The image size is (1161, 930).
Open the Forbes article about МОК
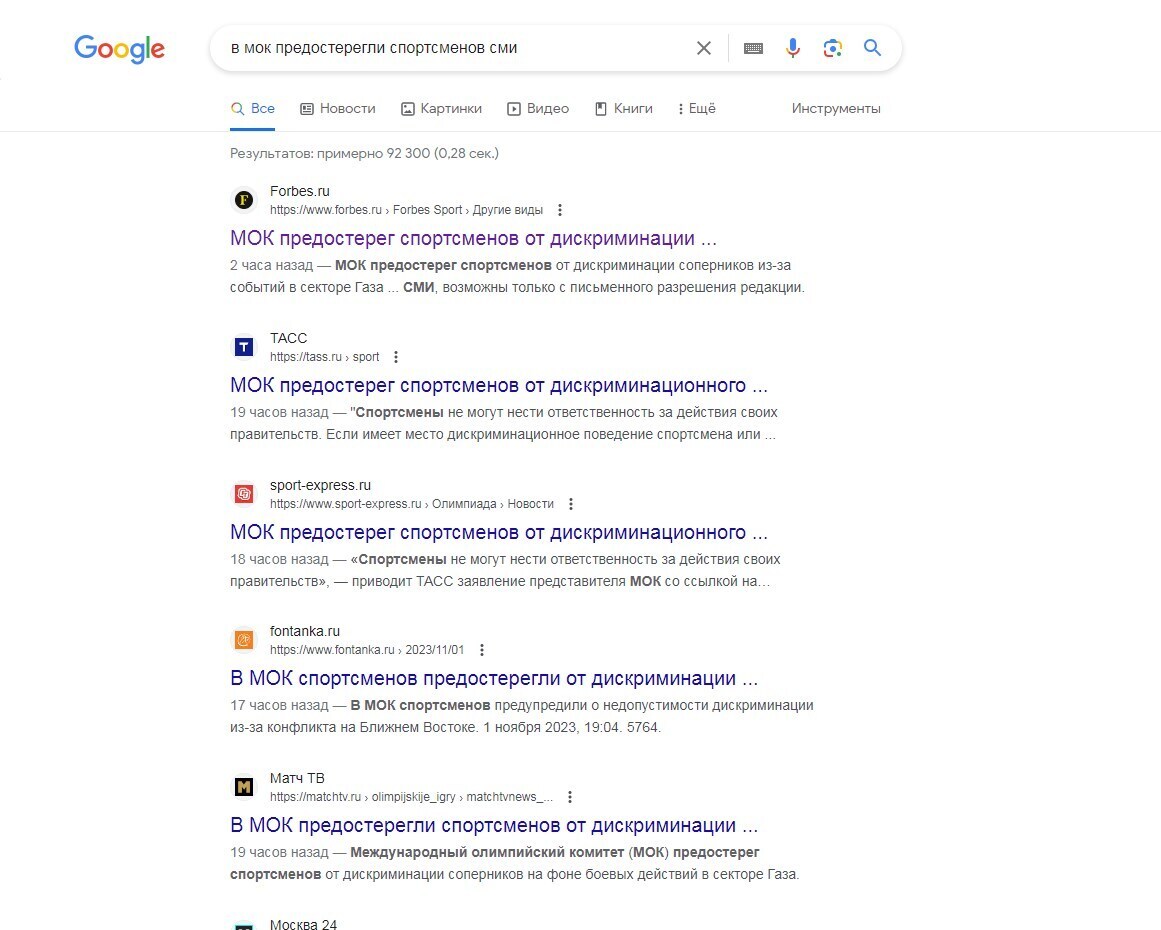pos(473,238)
